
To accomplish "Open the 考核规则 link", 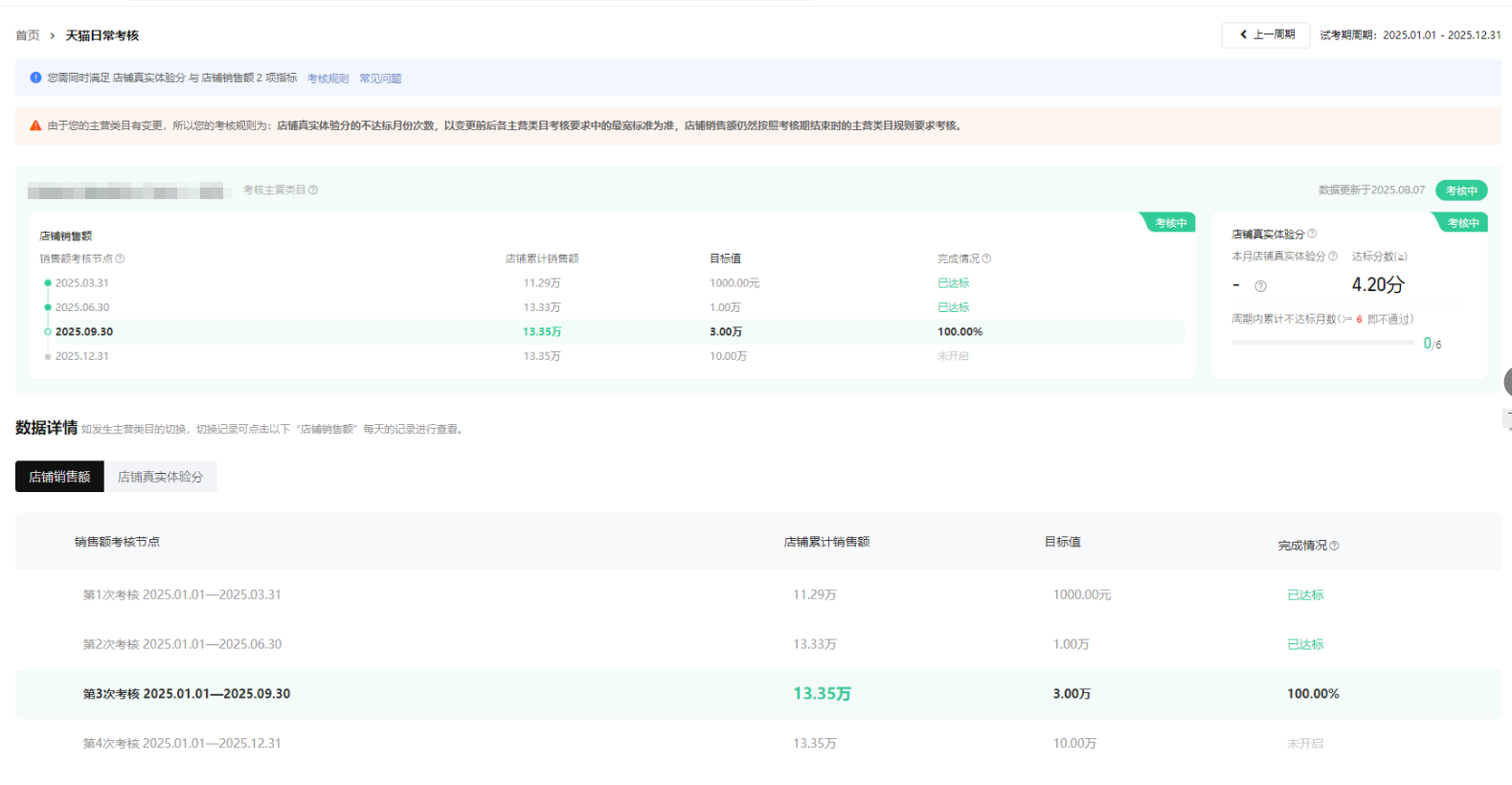I will point(327,78).
